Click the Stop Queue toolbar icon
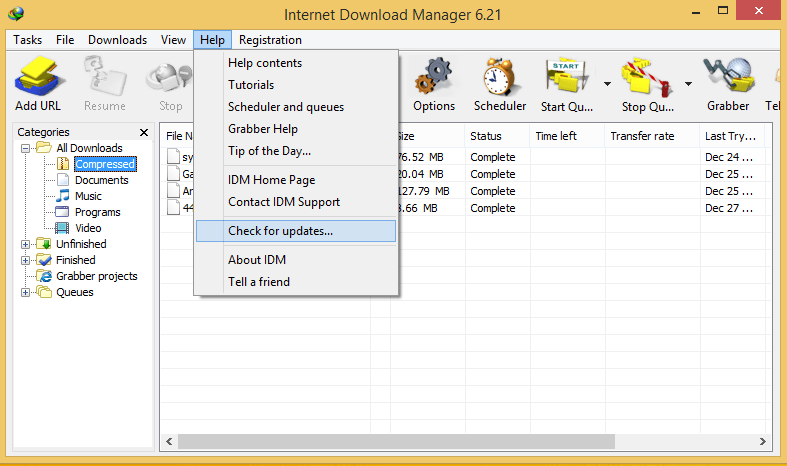787x466 pixels. [x=646, y=78]
